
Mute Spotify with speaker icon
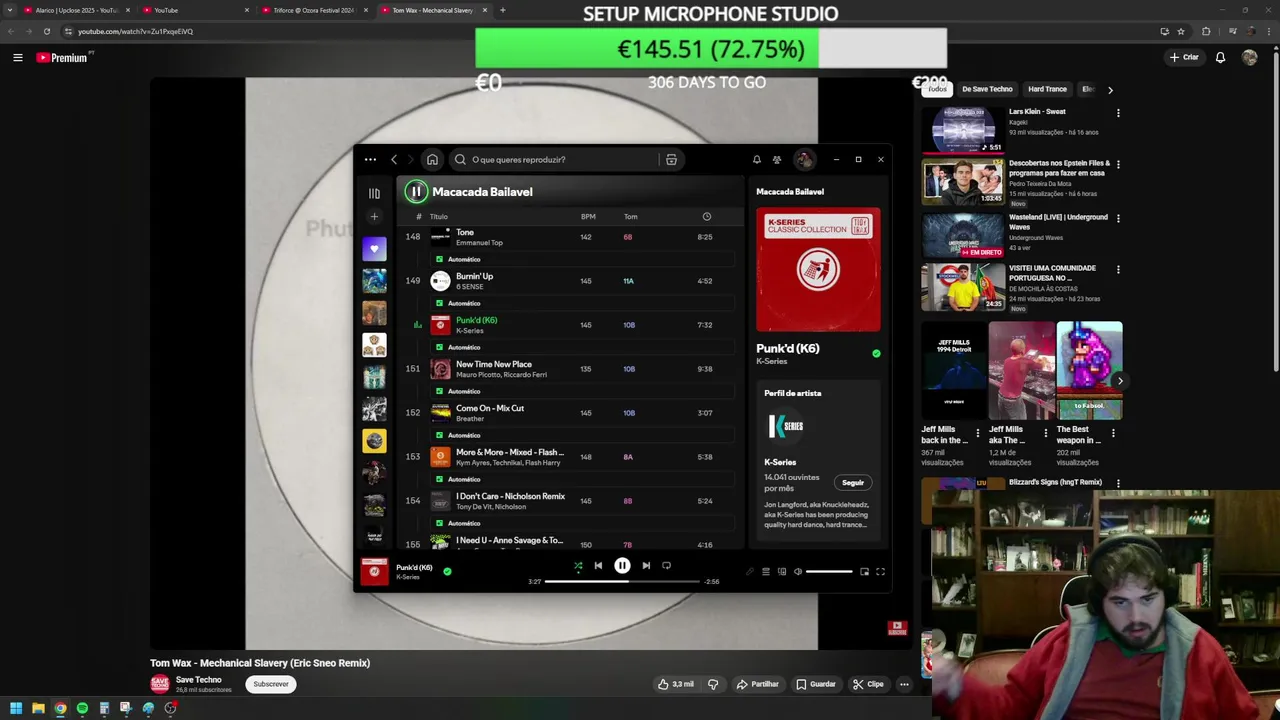(x=797, y=572)
